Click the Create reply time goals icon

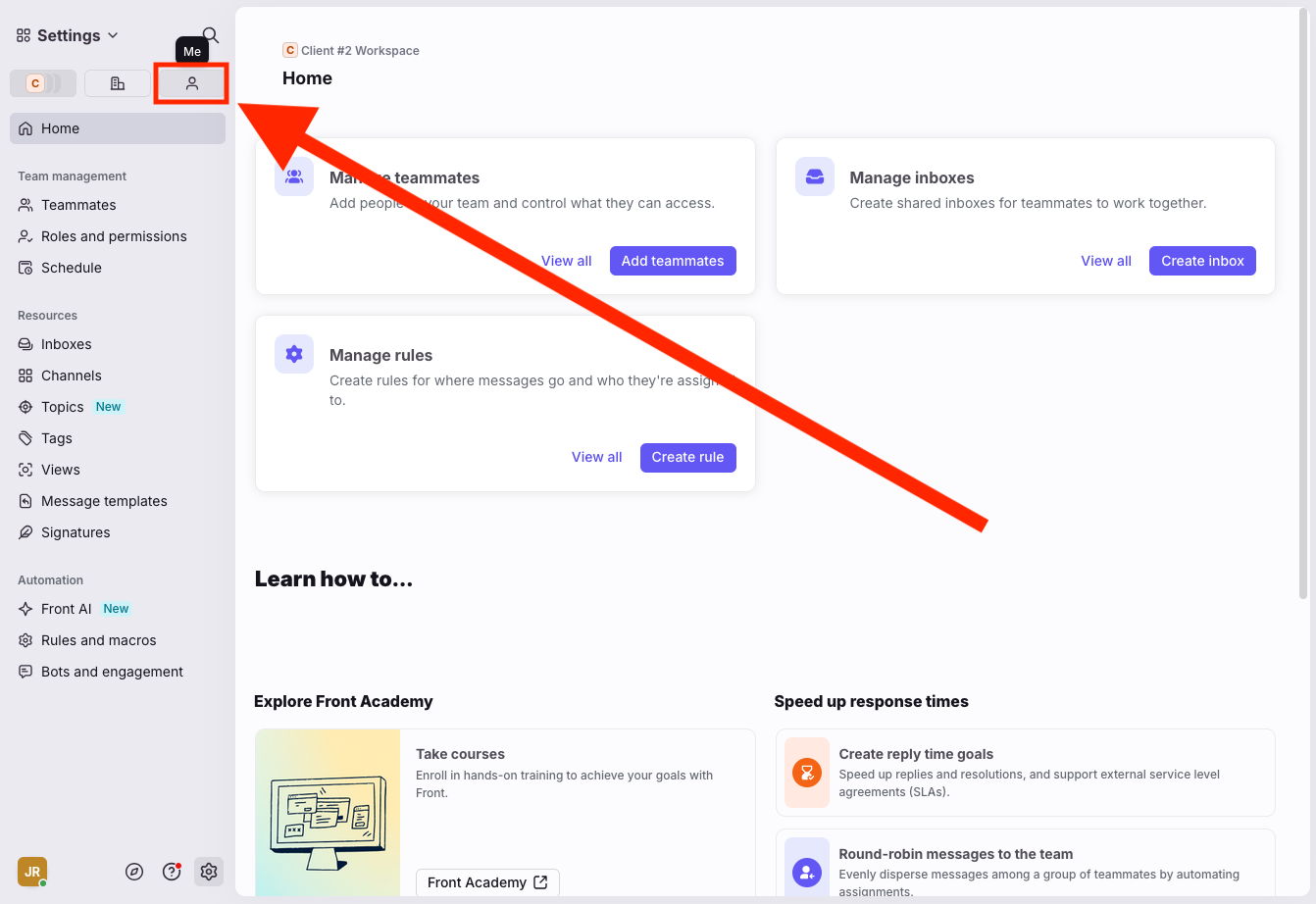(x=807, y=773)
